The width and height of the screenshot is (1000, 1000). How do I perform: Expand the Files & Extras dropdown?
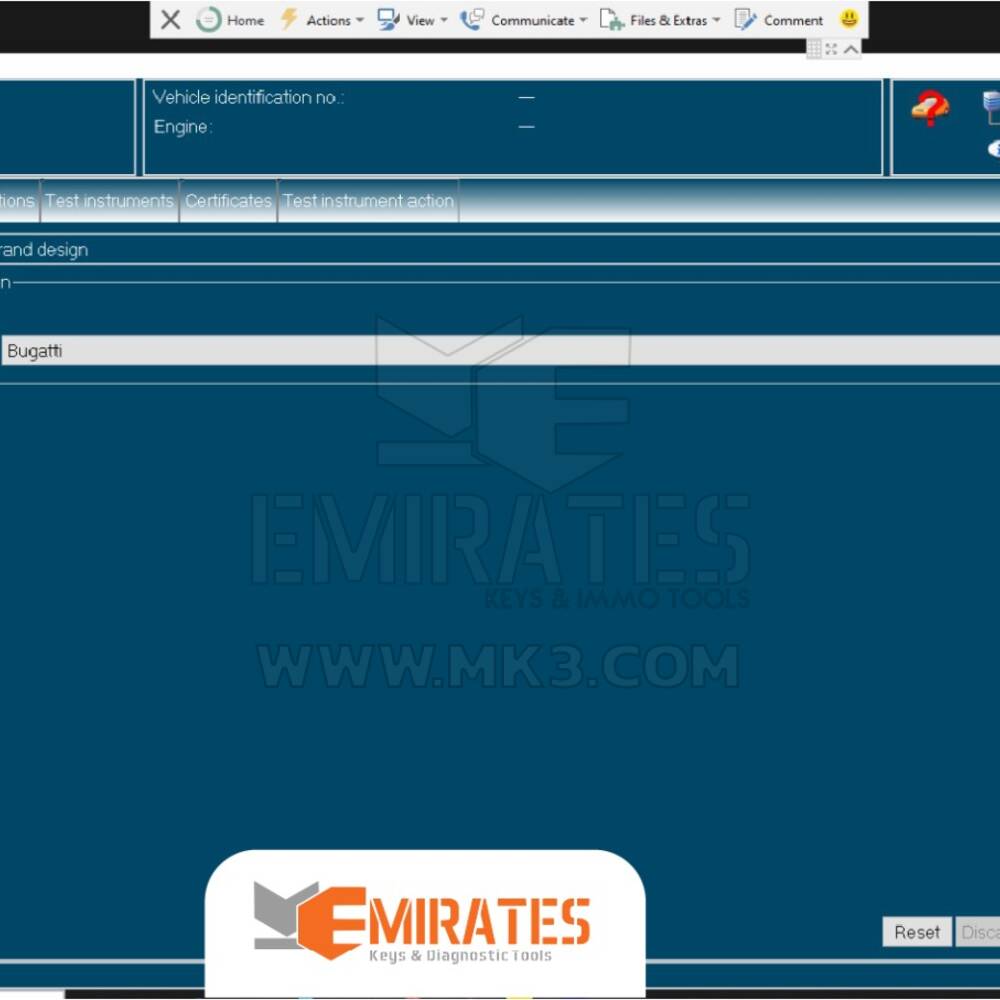point(716,19)
